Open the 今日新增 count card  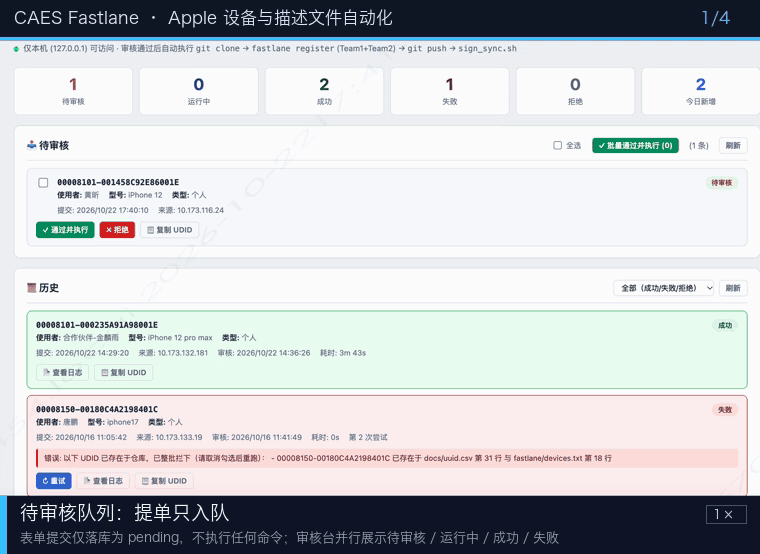tap(701, 91)
